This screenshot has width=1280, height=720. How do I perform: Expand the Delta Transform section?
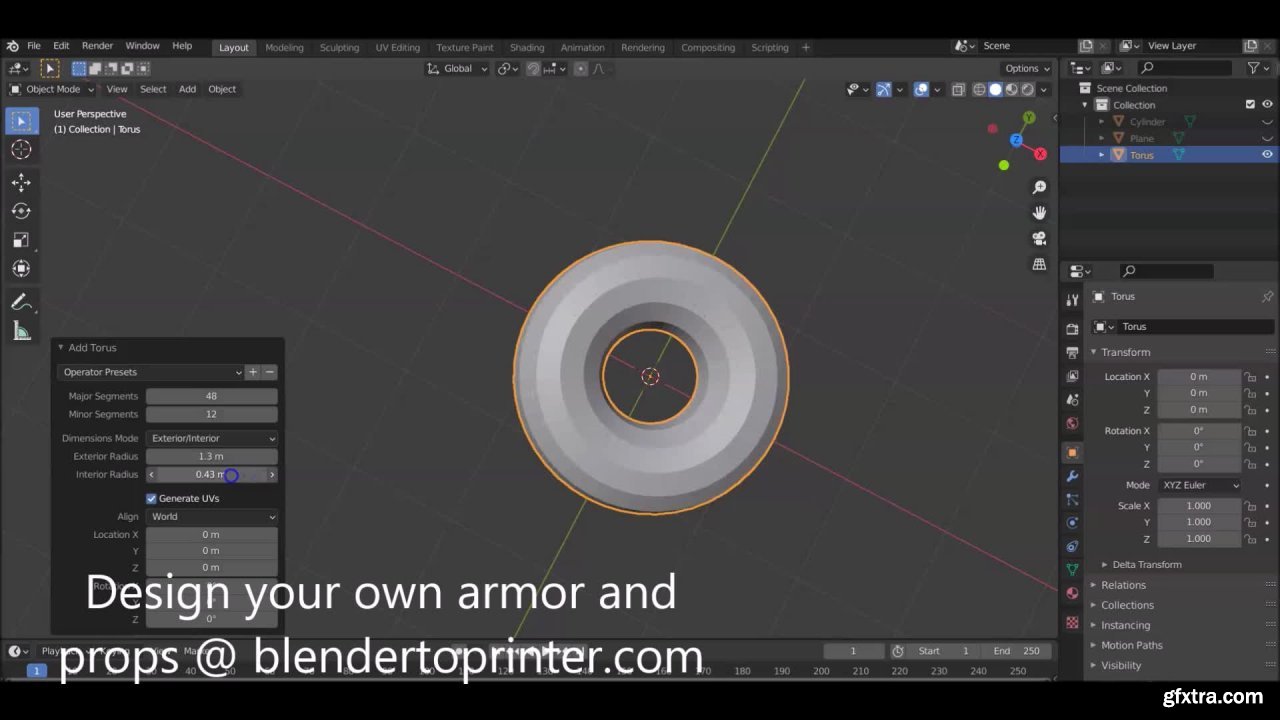tap(1146, 564)
